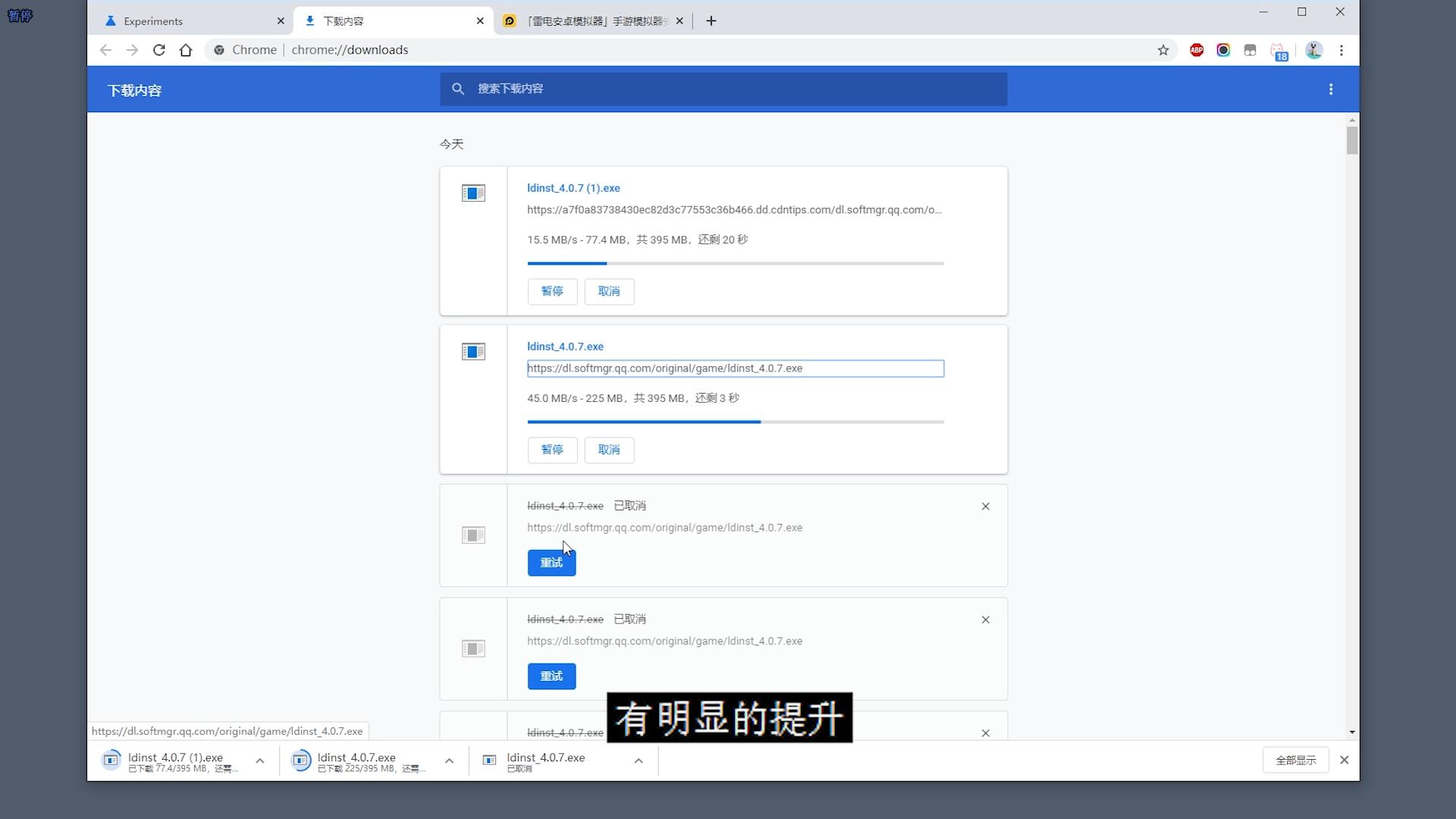Open the downloads page three-dot menu
Screen dimensions: 1456x819
(1331, 89)
